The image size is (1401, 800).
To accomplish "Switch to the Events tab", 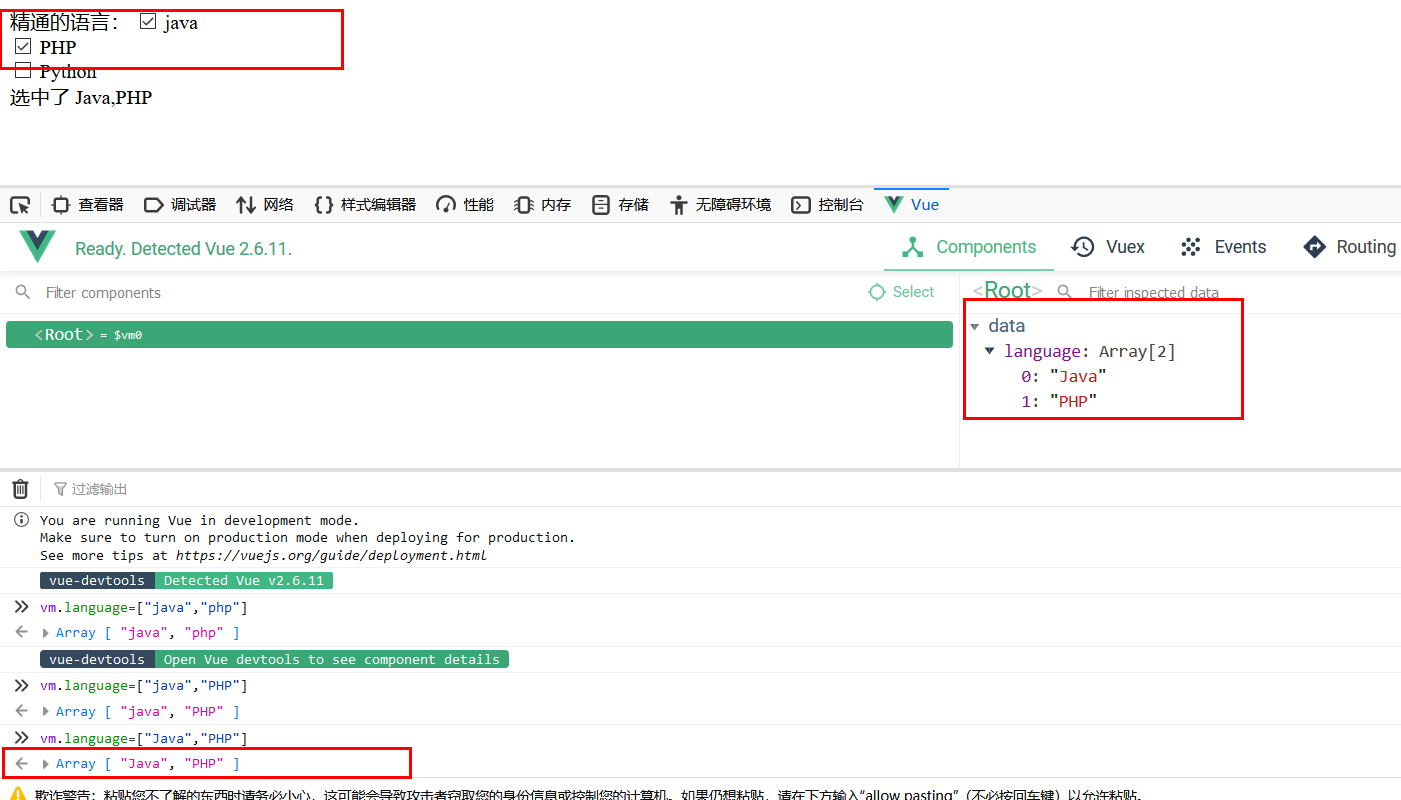I will tap(1223, 247).
